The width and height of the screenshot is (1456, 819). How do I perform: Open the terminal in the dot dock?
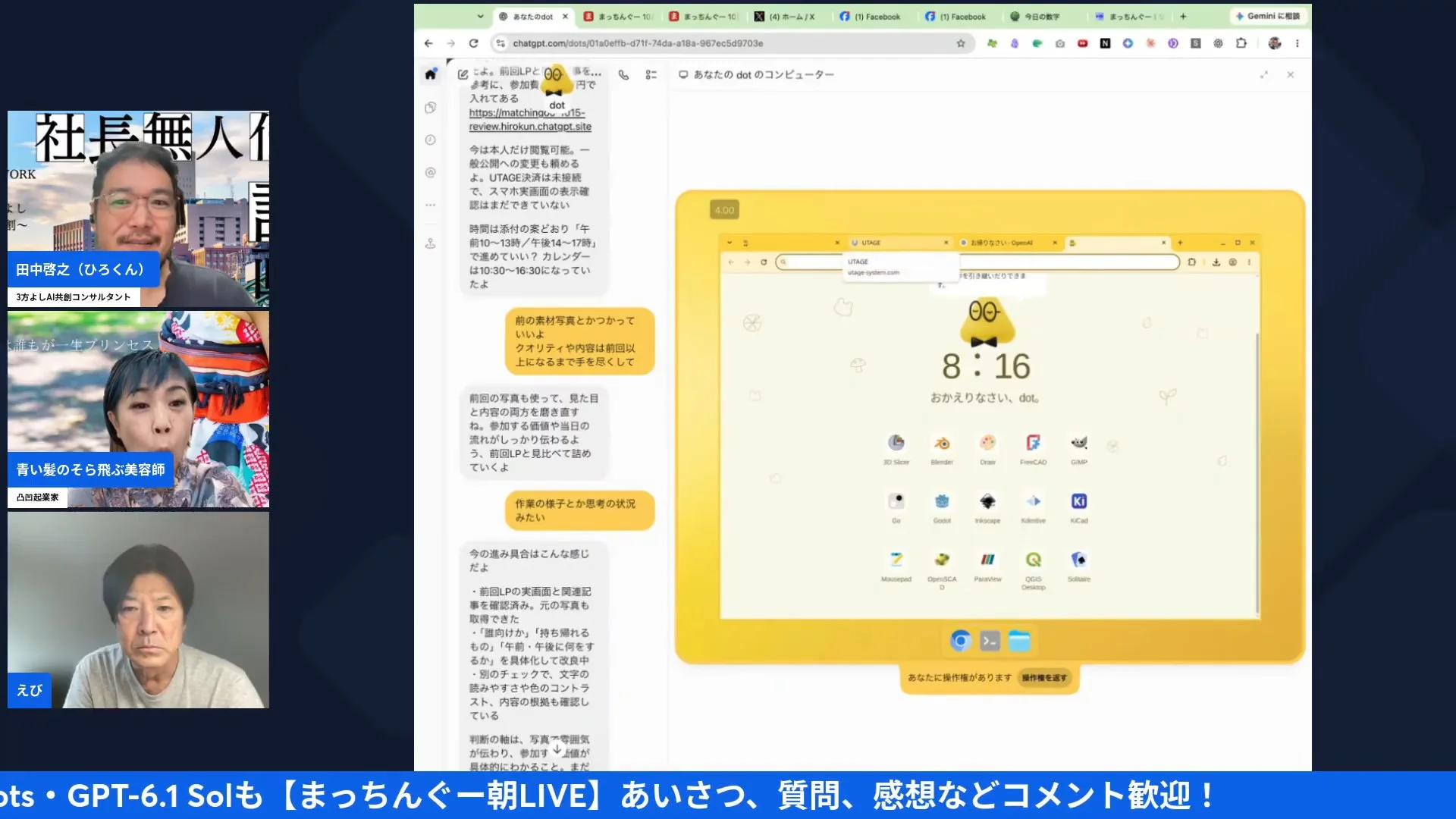990,642
